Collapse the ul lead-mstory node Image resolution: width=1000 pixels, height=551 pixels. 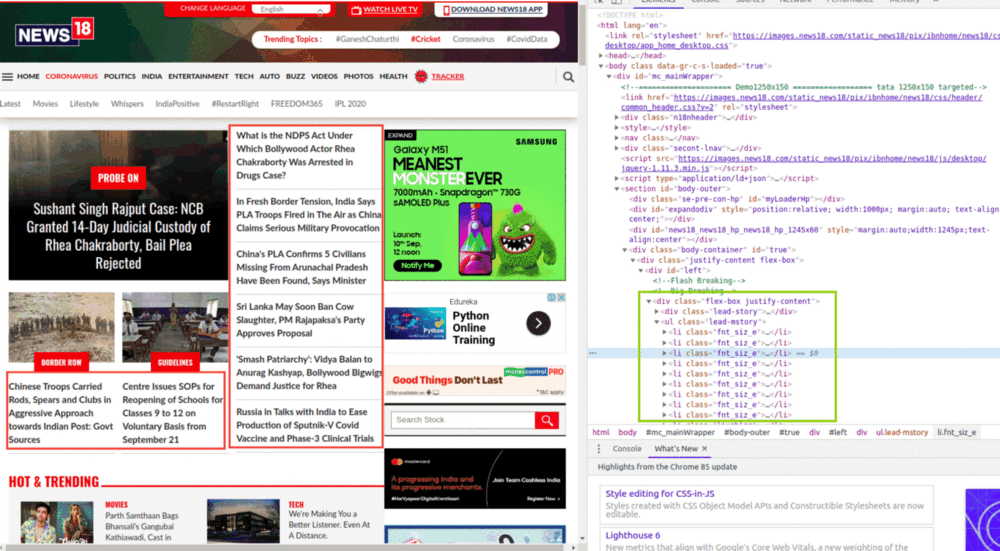pyautogui.click(x=657, y=321)
